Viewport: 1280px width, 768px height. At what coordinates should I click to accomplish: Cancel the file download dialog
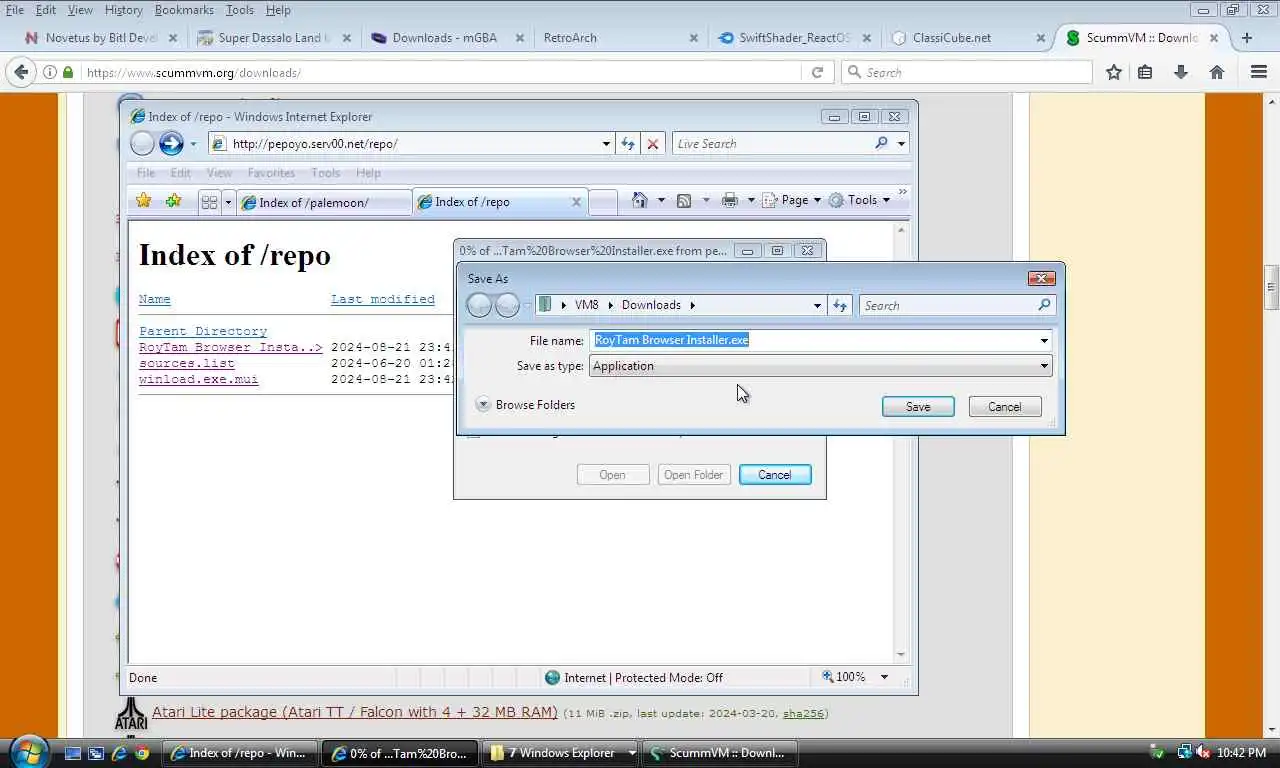[775, 475]
